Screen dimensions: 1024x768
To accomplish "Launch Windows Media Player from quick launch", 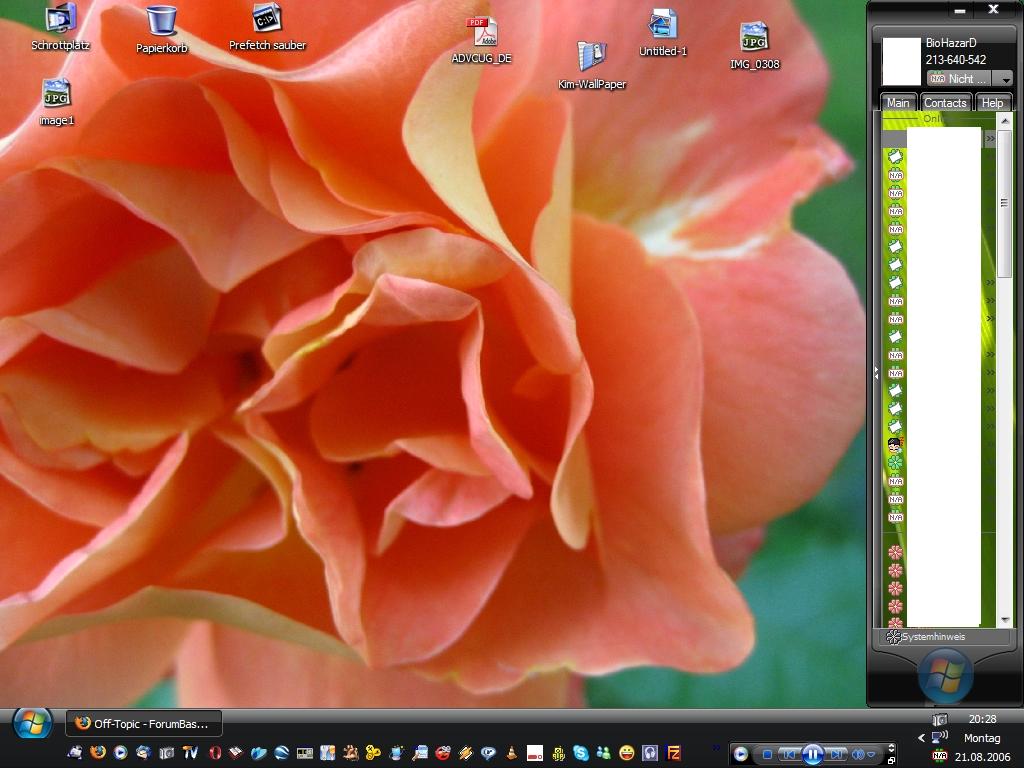I will [x=120, y=752].
